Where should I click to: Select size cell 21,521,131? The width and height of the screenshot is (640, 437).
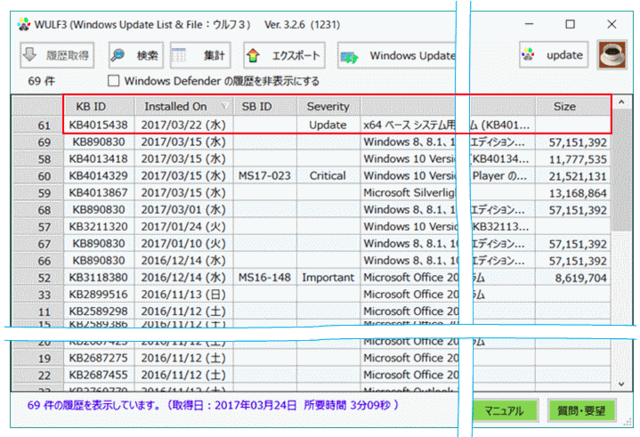pos(573,176)
